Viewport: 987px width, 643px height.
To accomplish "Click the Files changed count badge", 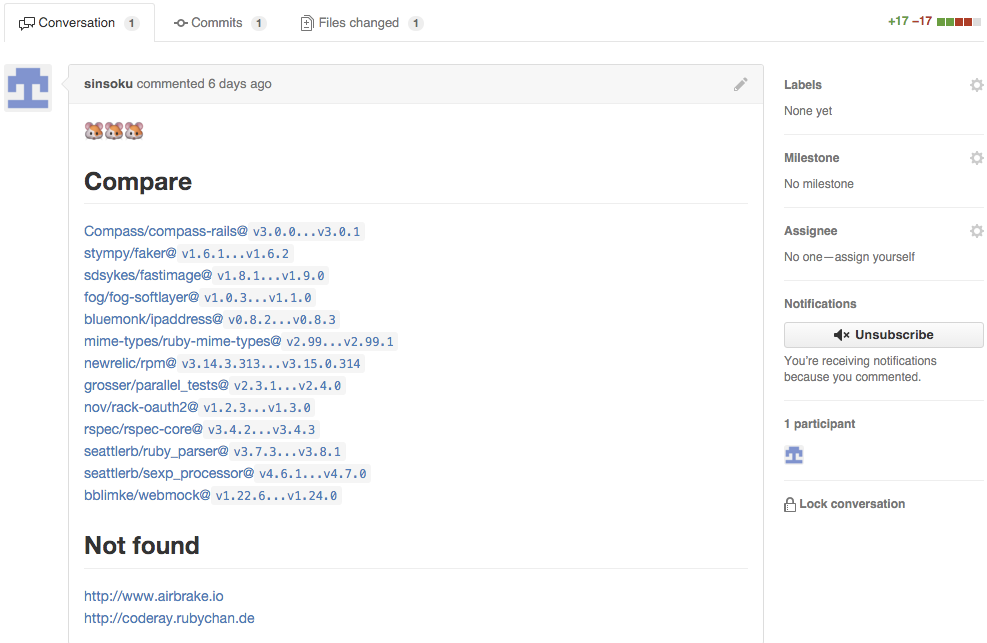I will (x=415, y=23).
